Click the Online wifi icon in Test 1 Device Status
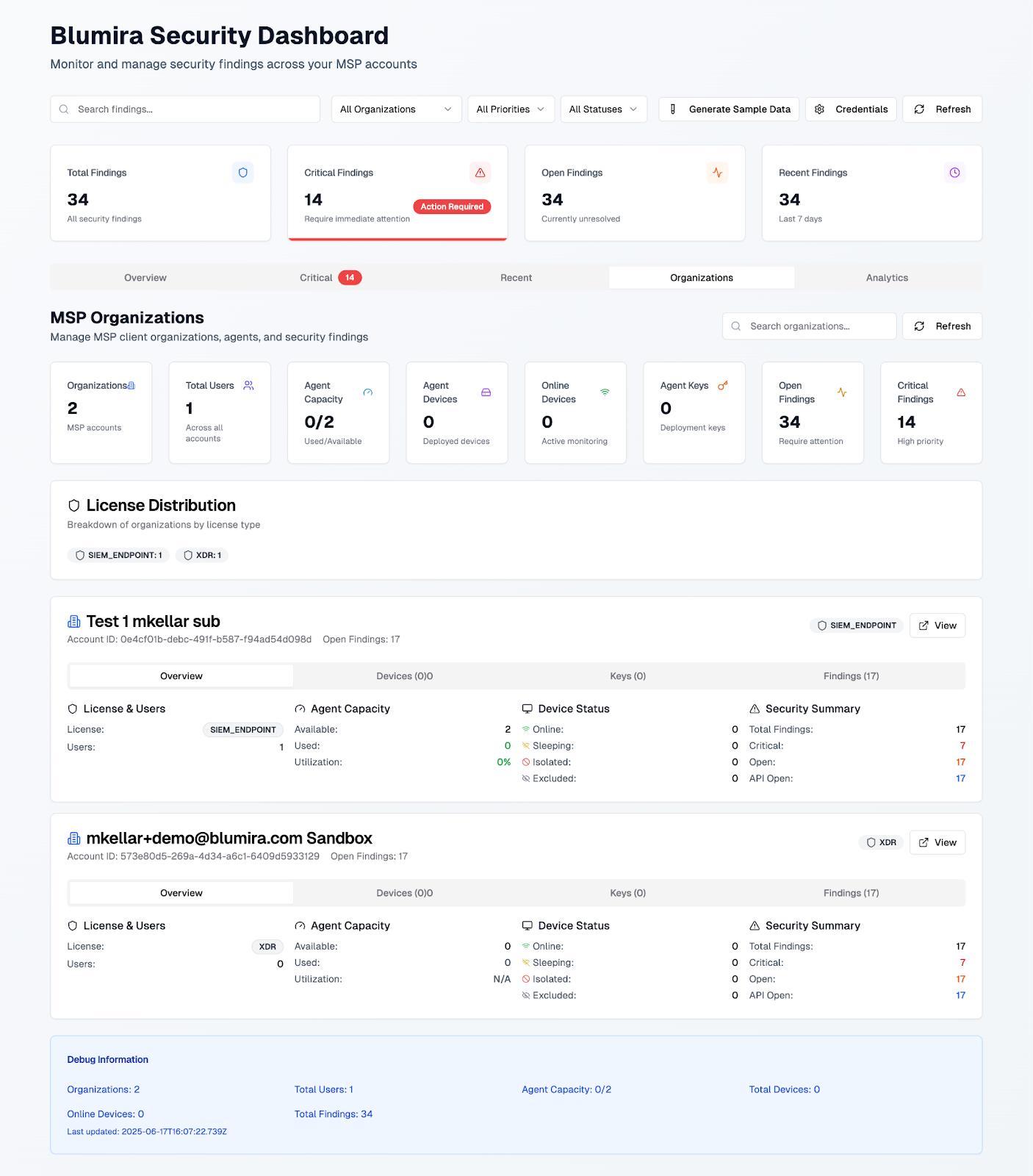Viewport: 1033px width, 1176px height. (526, 729)
